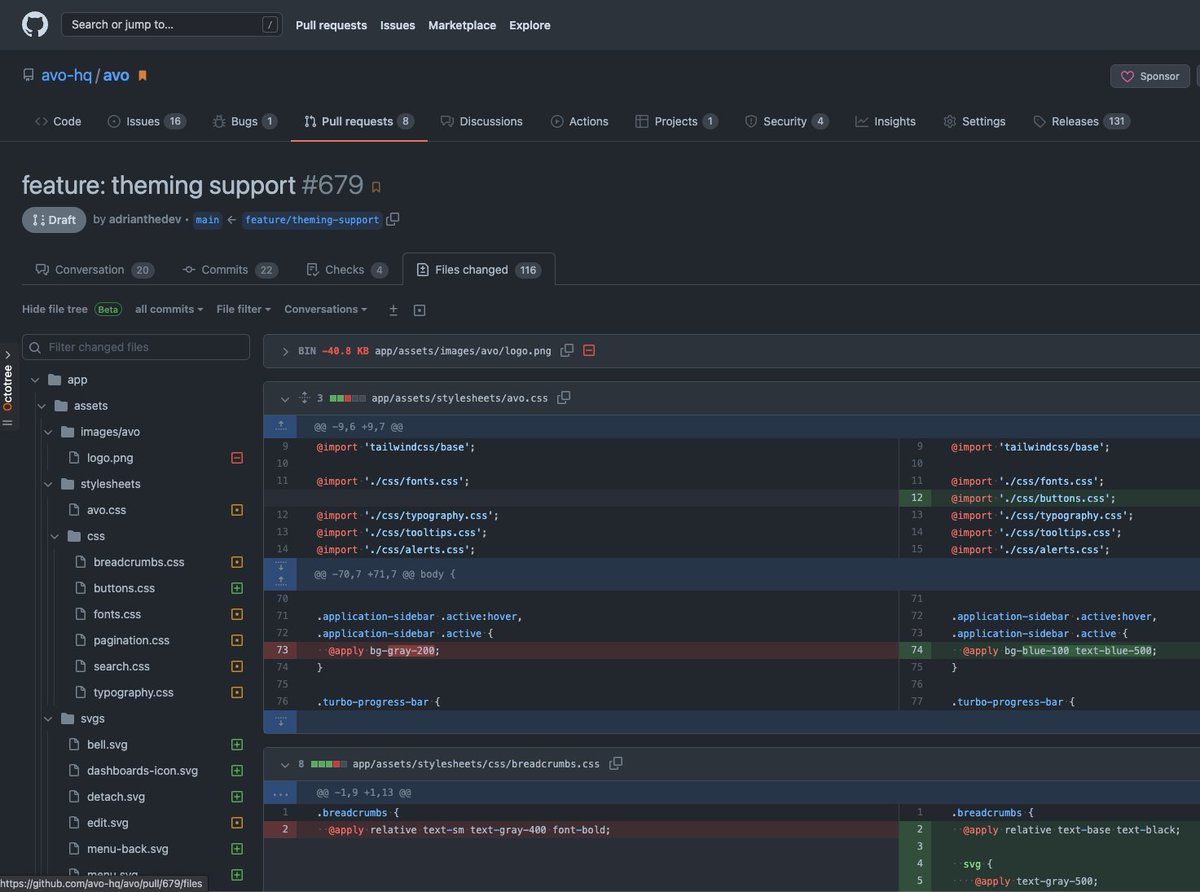Open the GitHub home logo

tap(35, 25)
